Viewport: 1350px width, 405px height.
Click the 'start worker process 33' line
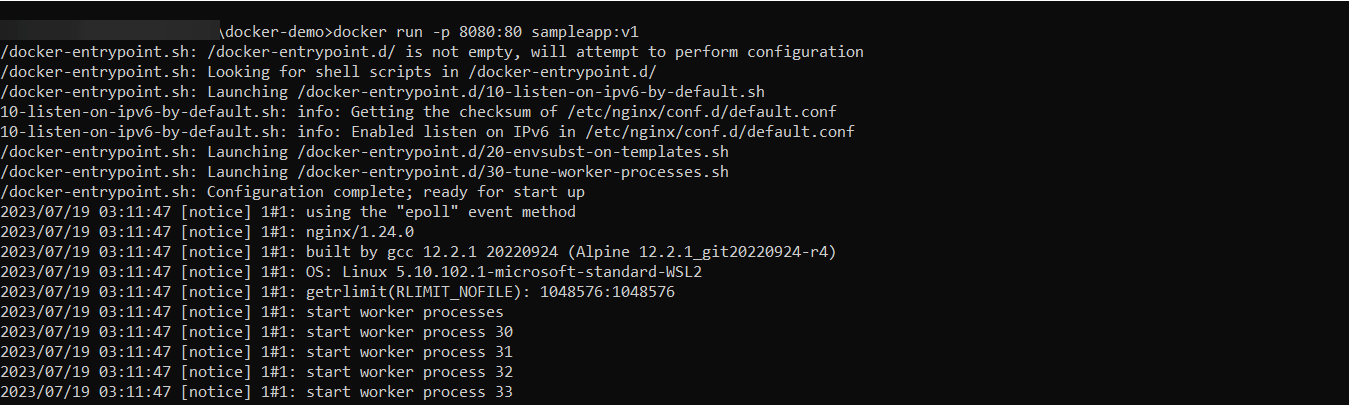[x=409, y=392]
